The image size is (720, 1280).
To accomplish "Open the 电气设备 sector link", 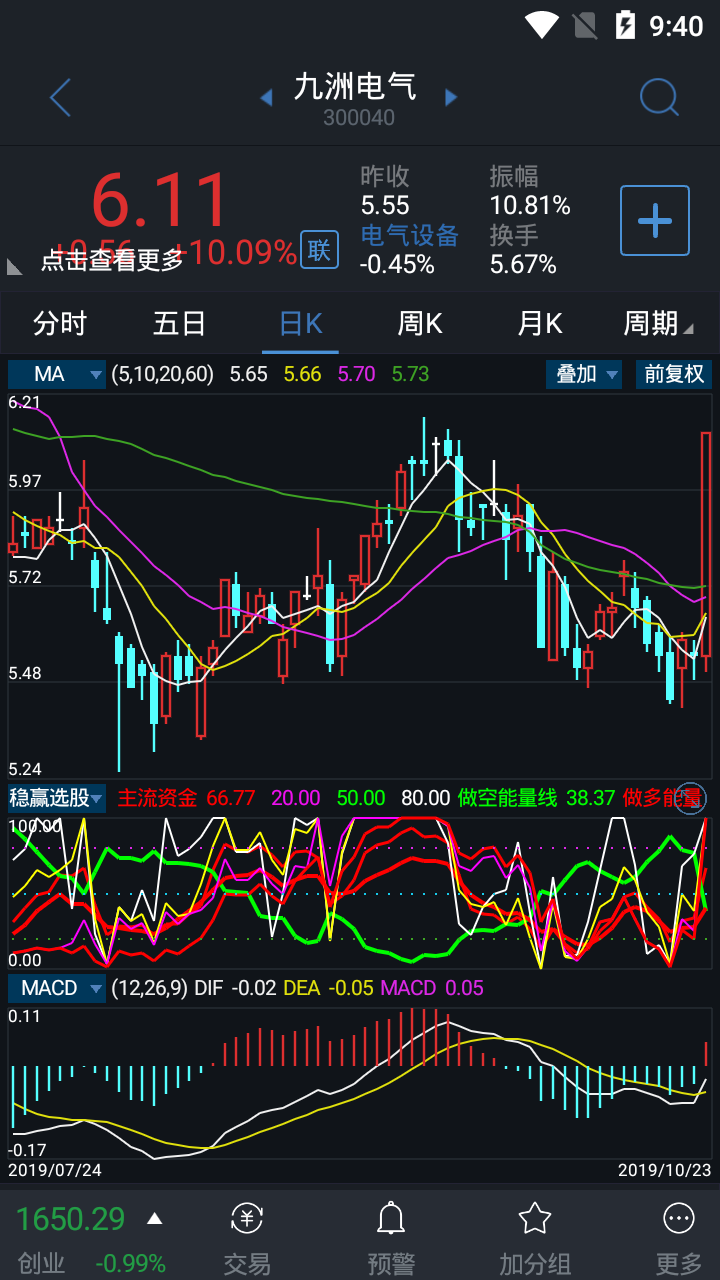I will 410,235.
